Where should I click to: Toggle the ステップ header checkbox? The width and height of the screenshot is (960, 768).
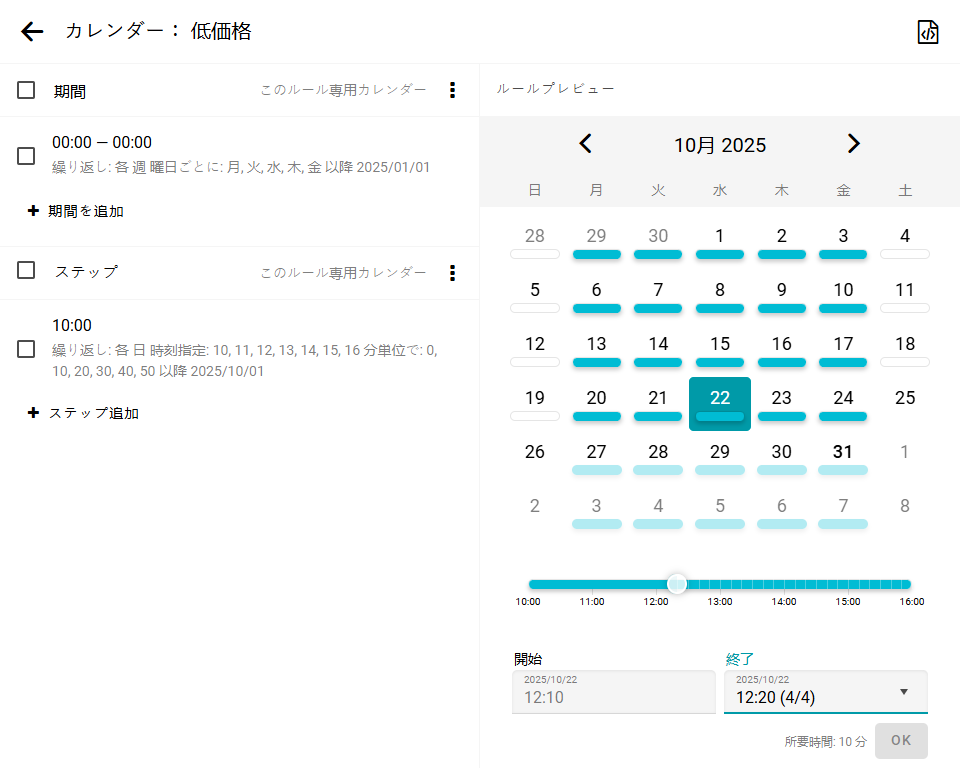tap(26, 270)
